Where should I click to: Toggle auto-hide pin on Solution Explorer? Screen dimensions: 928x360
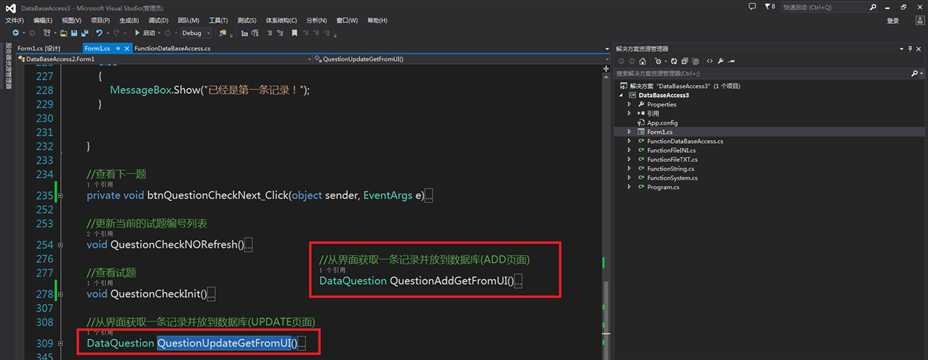pyautogui.click(x=910, y=49)
